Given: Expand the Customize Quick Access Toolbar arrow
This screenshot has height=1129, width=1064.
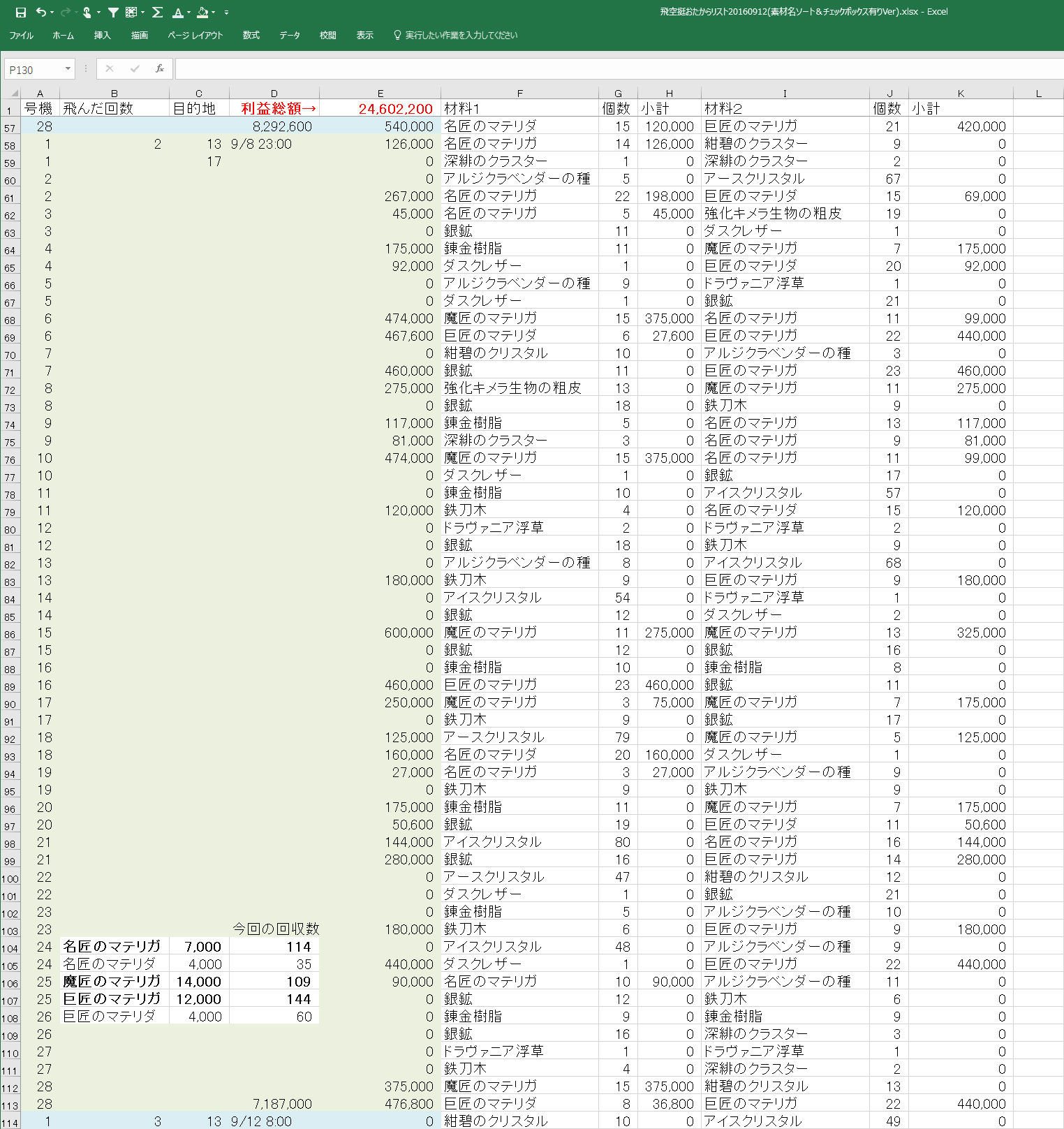Looking at the screenshot, I should pos(226,13).
